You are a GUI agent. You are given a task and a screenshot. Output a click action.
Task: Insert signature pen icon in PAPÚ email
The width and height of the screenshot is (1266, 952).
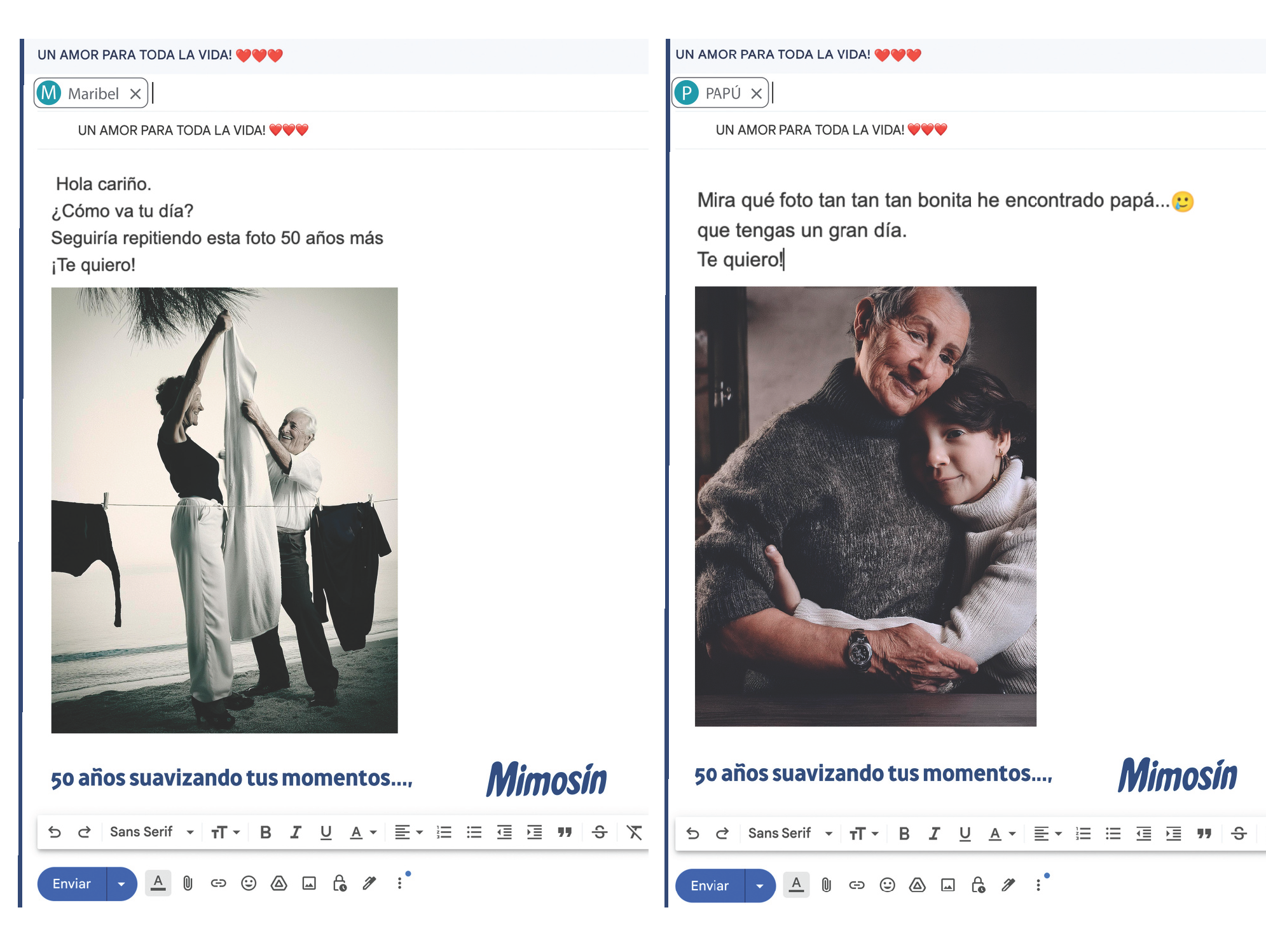click(x=1008, y=885)
